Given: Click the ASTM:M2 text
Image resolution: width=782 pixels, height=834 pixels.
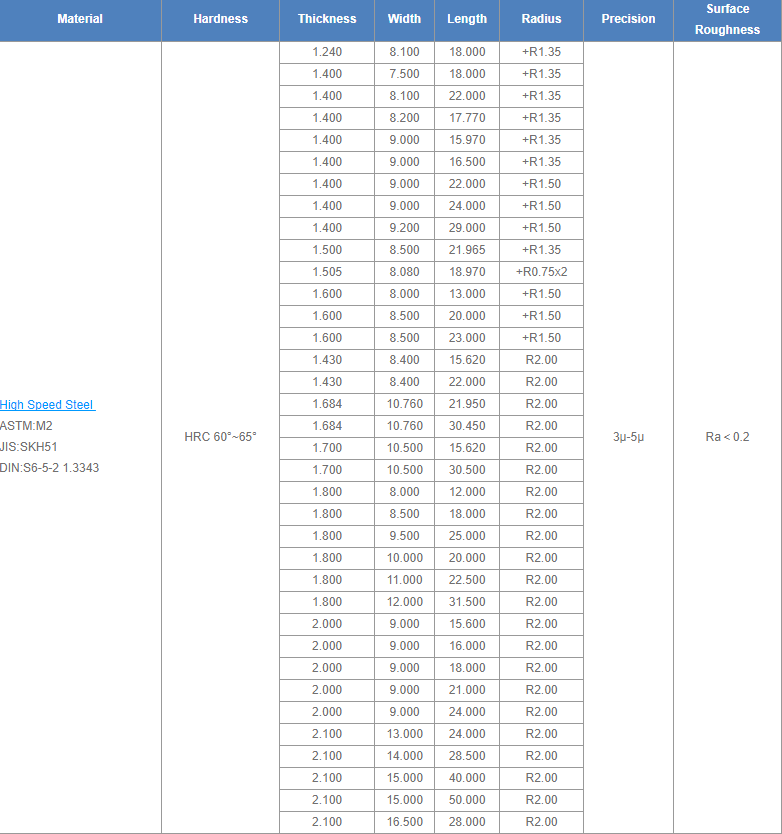Looking at the screenshot, I should [x=26, y=426].
